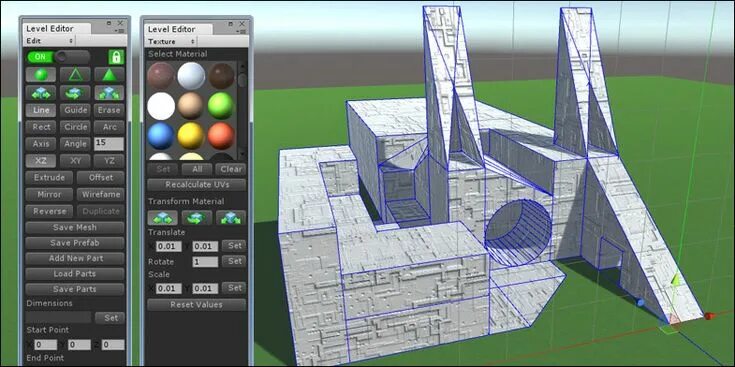
Task: Open the Edit mode dropdown
Action: coord(49,41)
